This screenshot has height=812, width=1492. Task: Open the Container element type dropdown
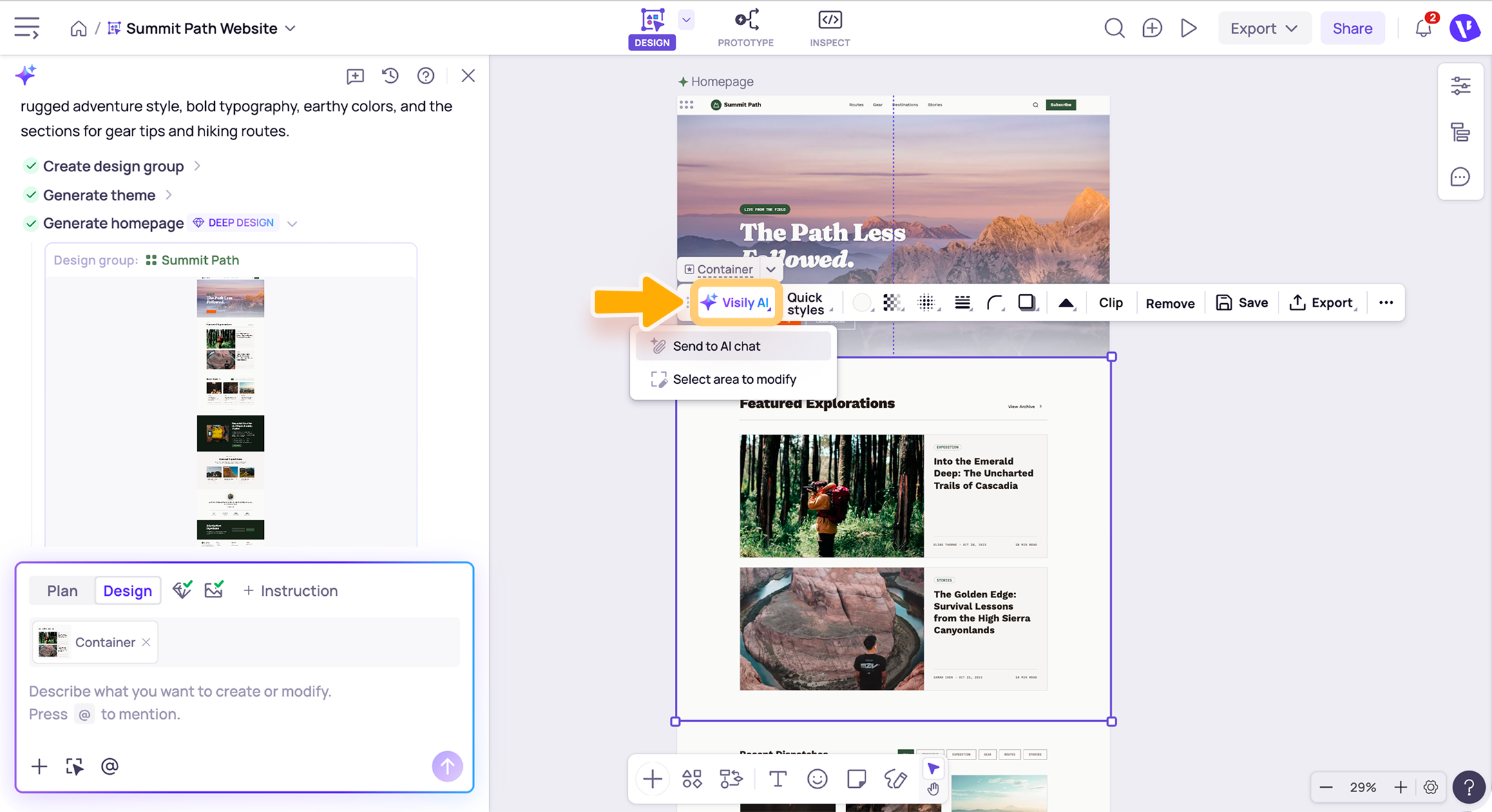pos(771,269)
